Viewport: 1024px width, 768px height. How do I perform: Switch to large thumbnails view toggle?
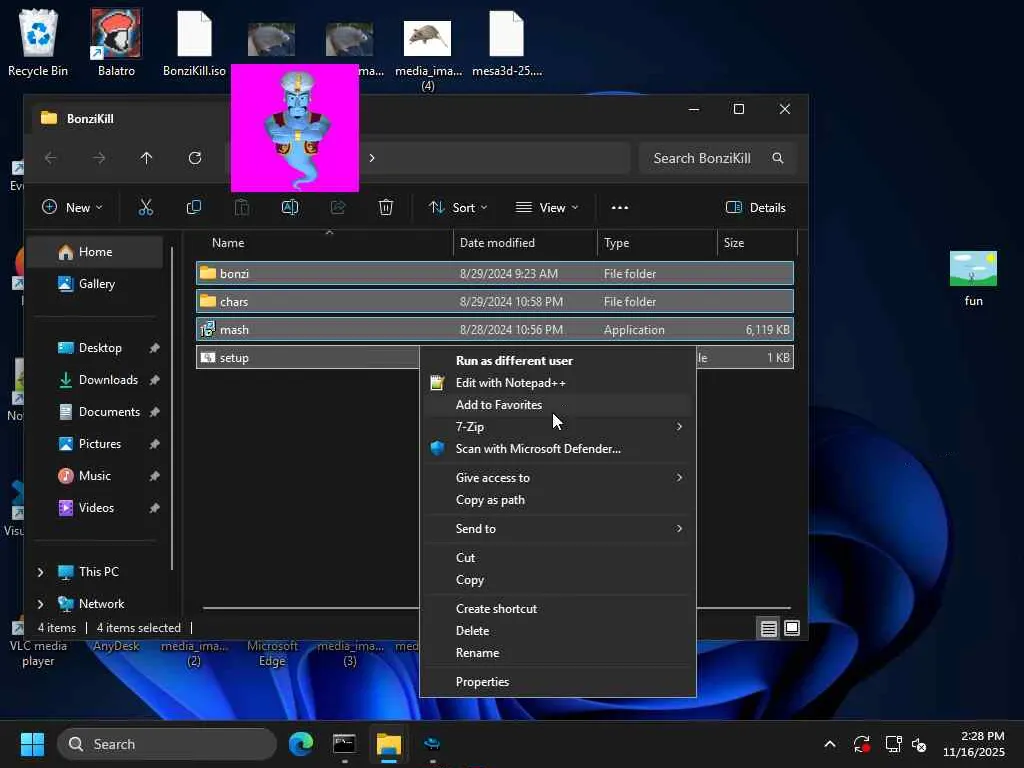pos(792,628)
